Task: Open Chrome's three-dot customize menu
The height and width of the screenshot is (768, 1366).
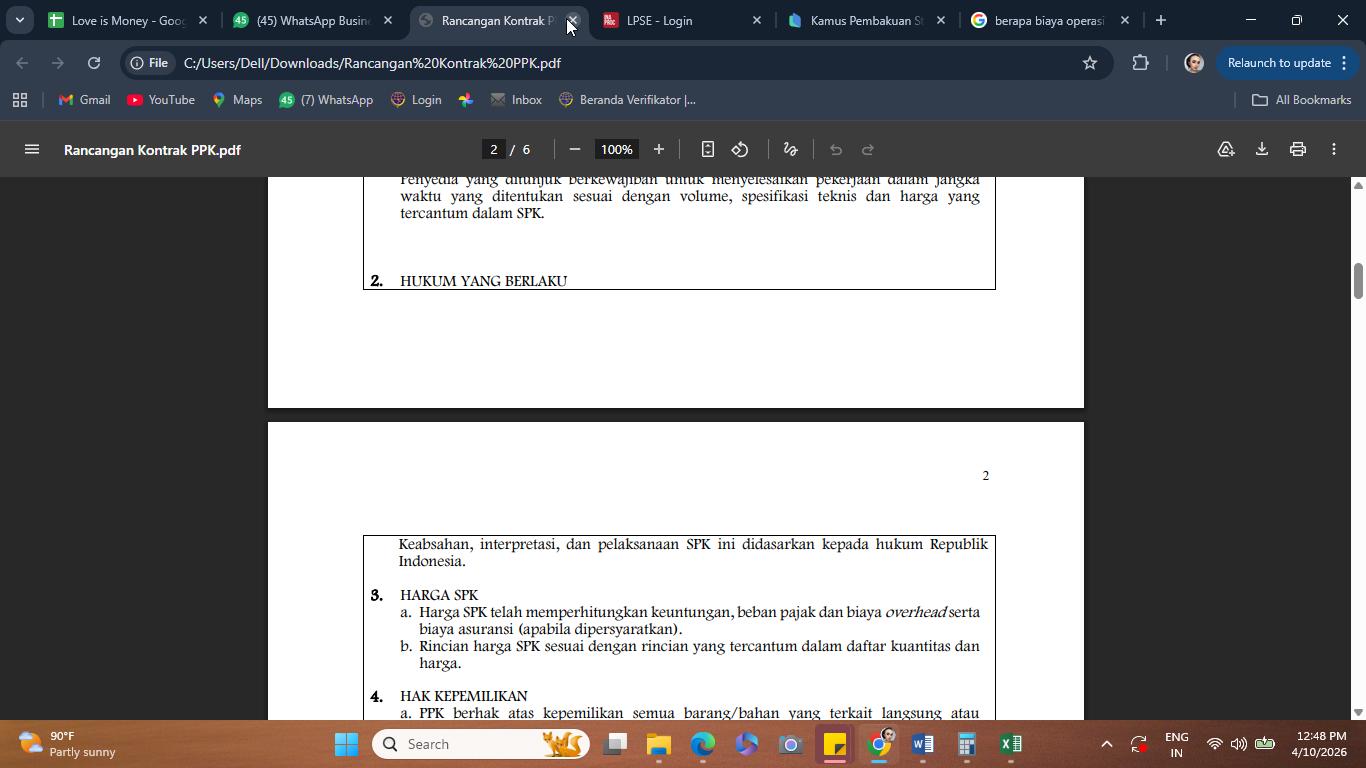Action: [x=1344, y=63]
